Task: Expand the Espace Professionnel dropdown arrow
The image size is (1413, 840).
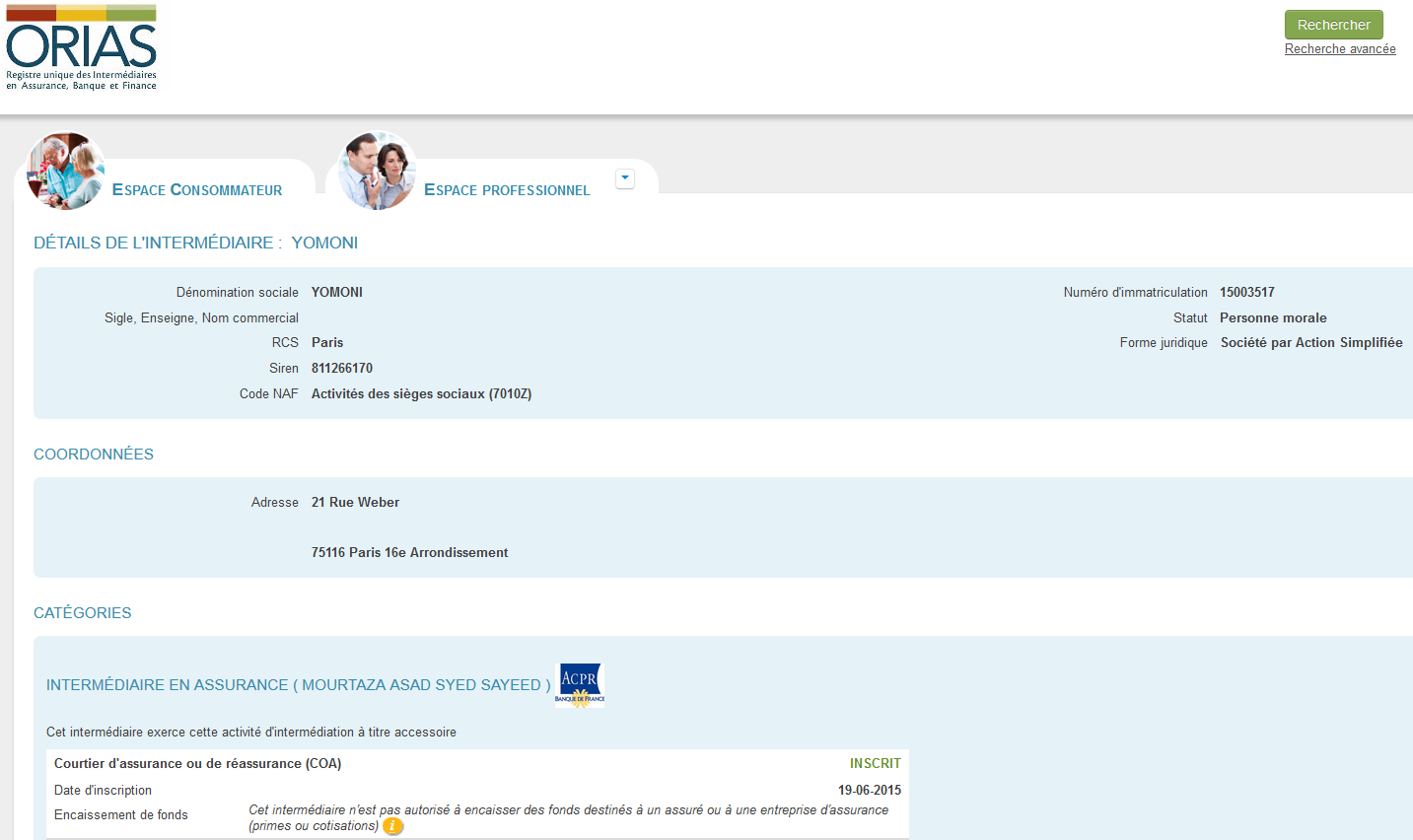Action: coord(624,178)
